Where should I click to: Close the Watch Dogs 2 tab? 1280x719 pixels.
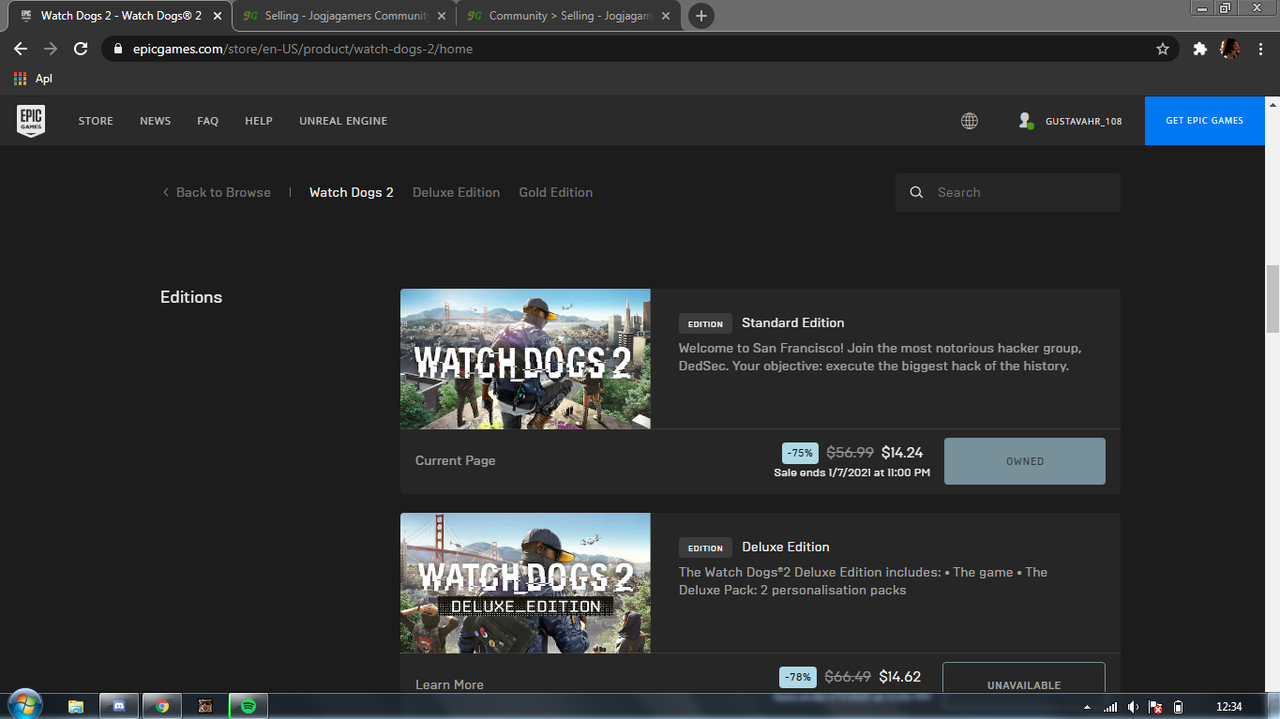click(x=217, y=16)
